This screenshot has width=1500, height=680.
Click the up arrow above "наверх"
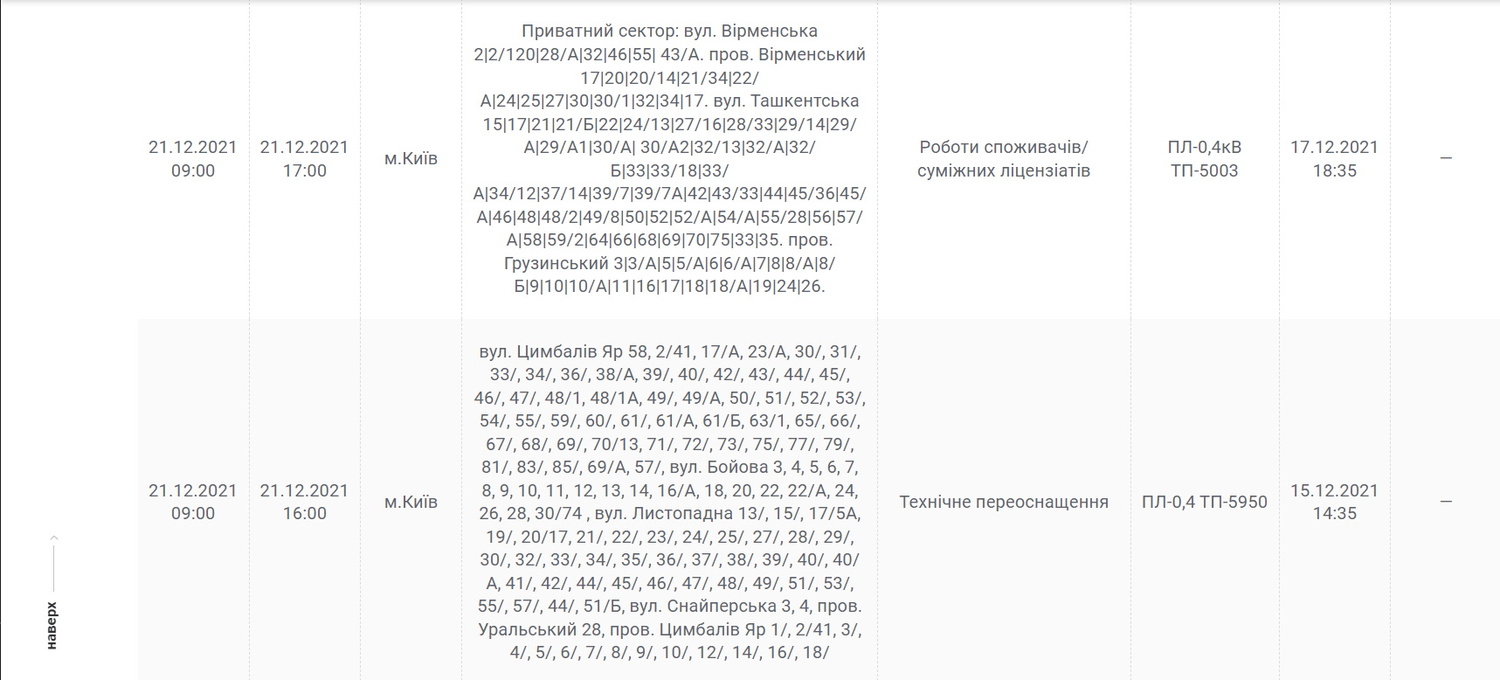(x=53, y=540)
